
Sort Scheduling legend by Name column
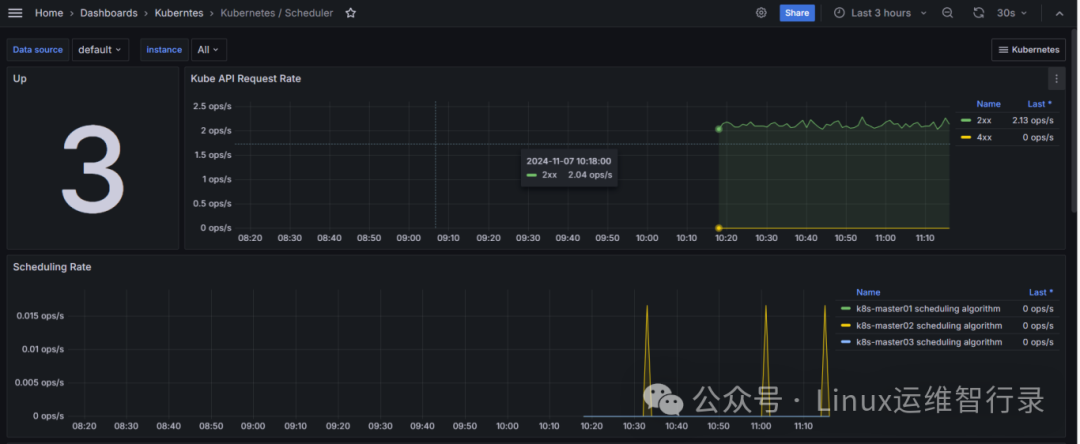click(868, 292)
